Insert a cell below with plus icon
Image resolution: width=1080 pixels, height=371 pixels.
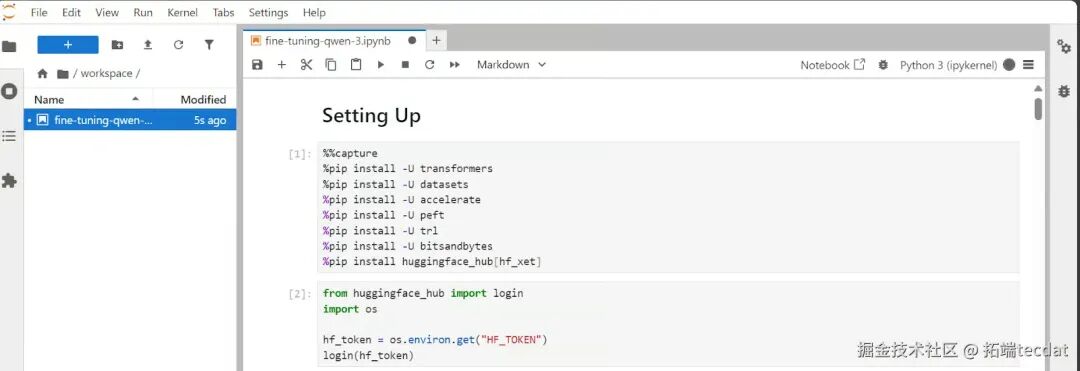(281, 65)
